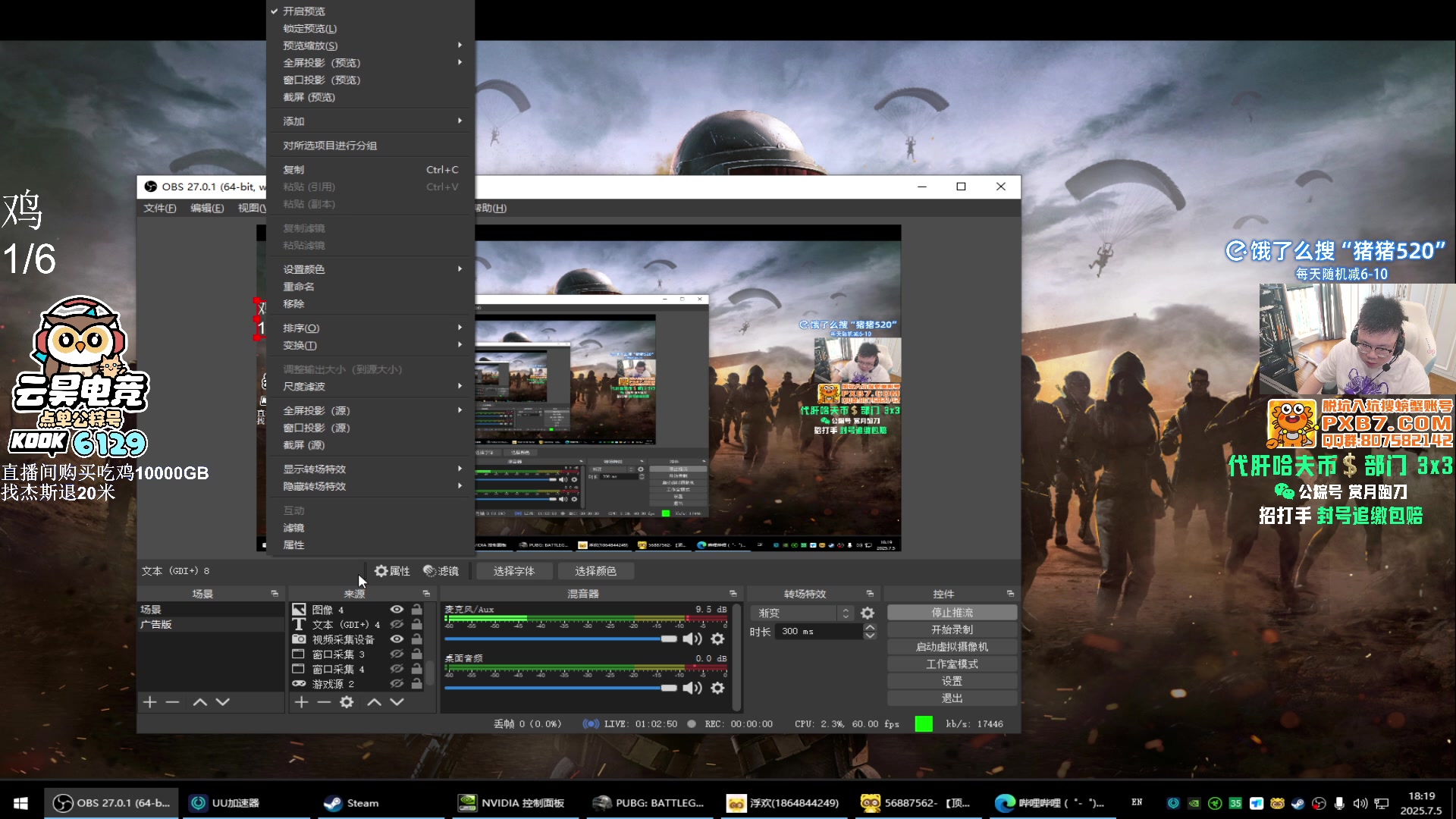Pop out the 转场特效 dock panel

point(870,594)
